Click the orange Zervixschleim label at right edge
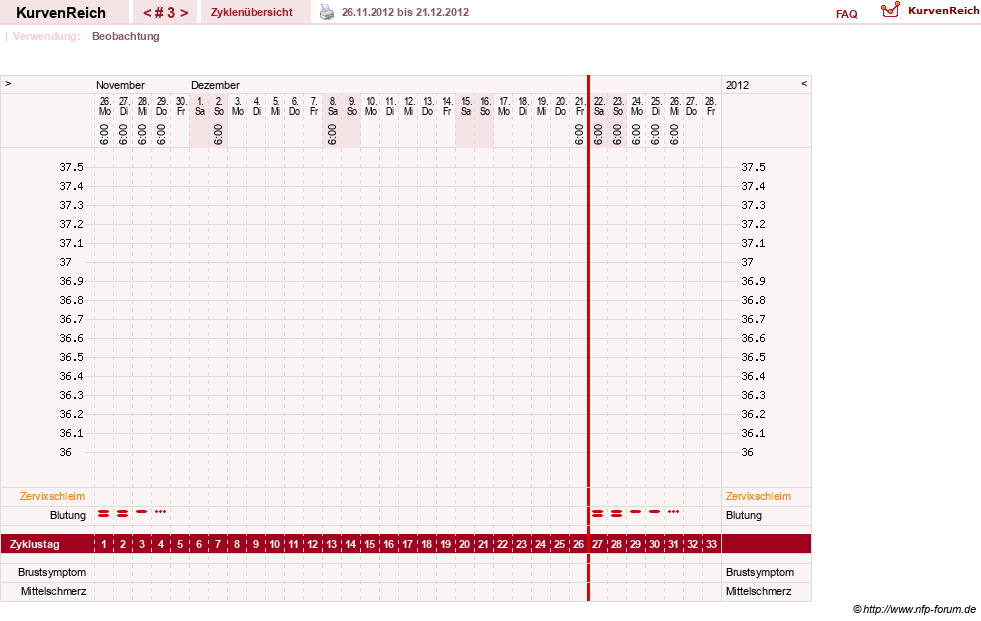981x621 pixels. 758,497
